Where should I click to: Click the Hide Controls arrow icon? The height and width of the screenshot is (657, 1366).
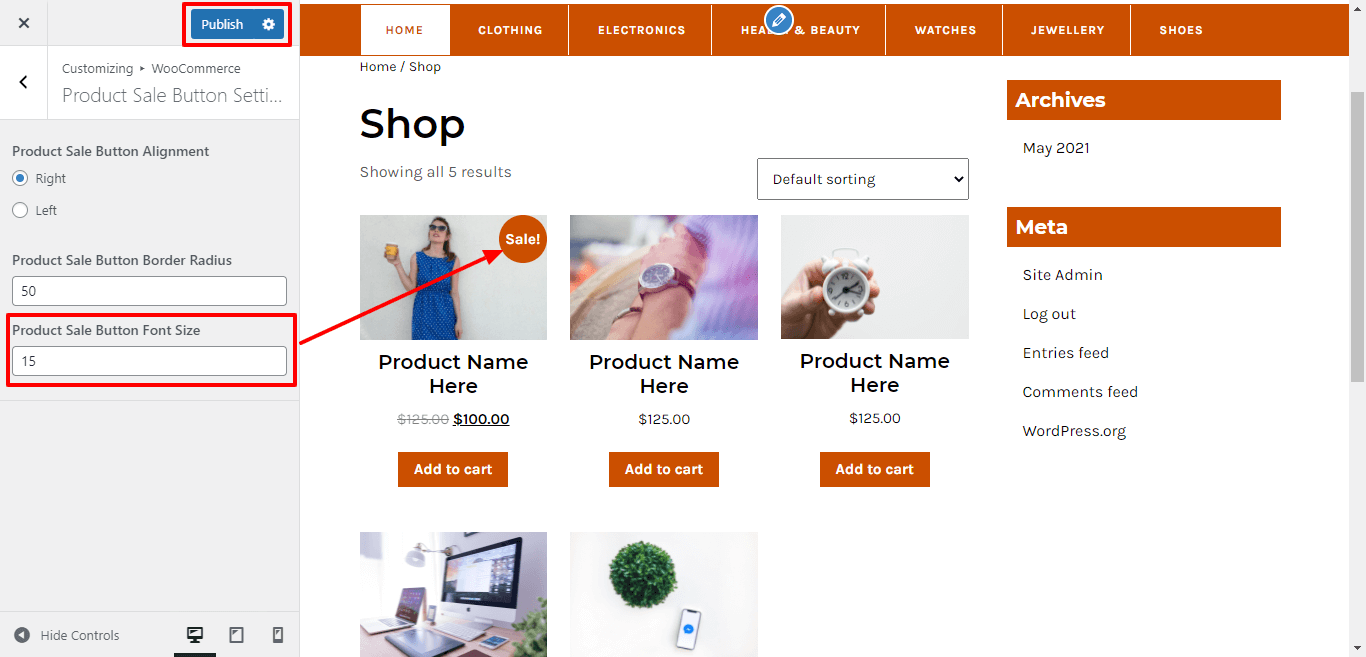click(x=22, y=635)
